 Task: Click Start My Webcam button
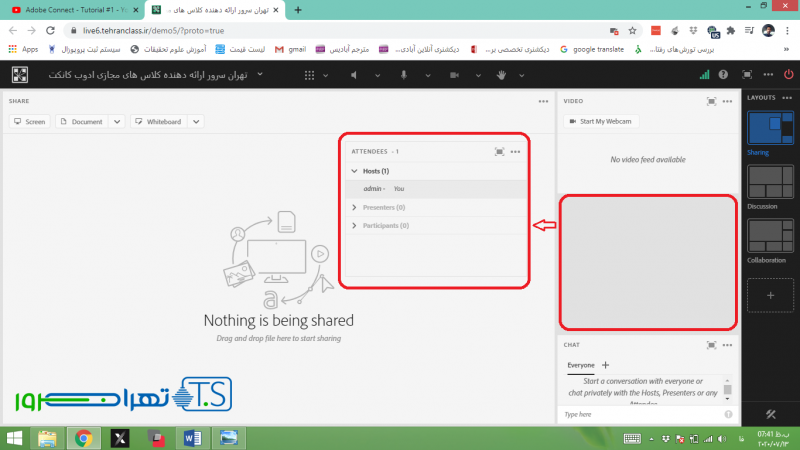point(604,122)
